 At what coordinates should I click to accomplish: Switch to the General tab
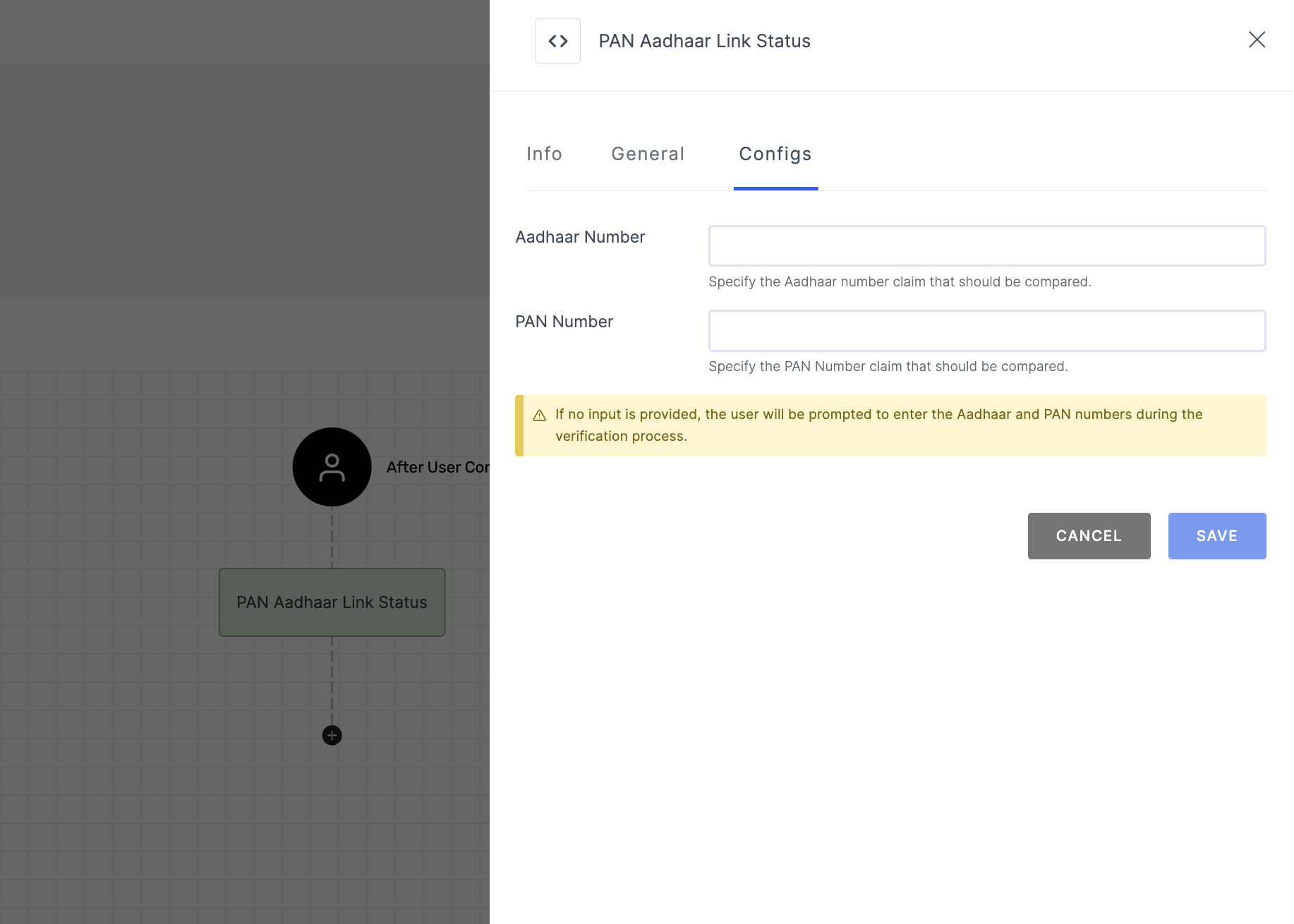pyautogui.click(x=648, y=154)
